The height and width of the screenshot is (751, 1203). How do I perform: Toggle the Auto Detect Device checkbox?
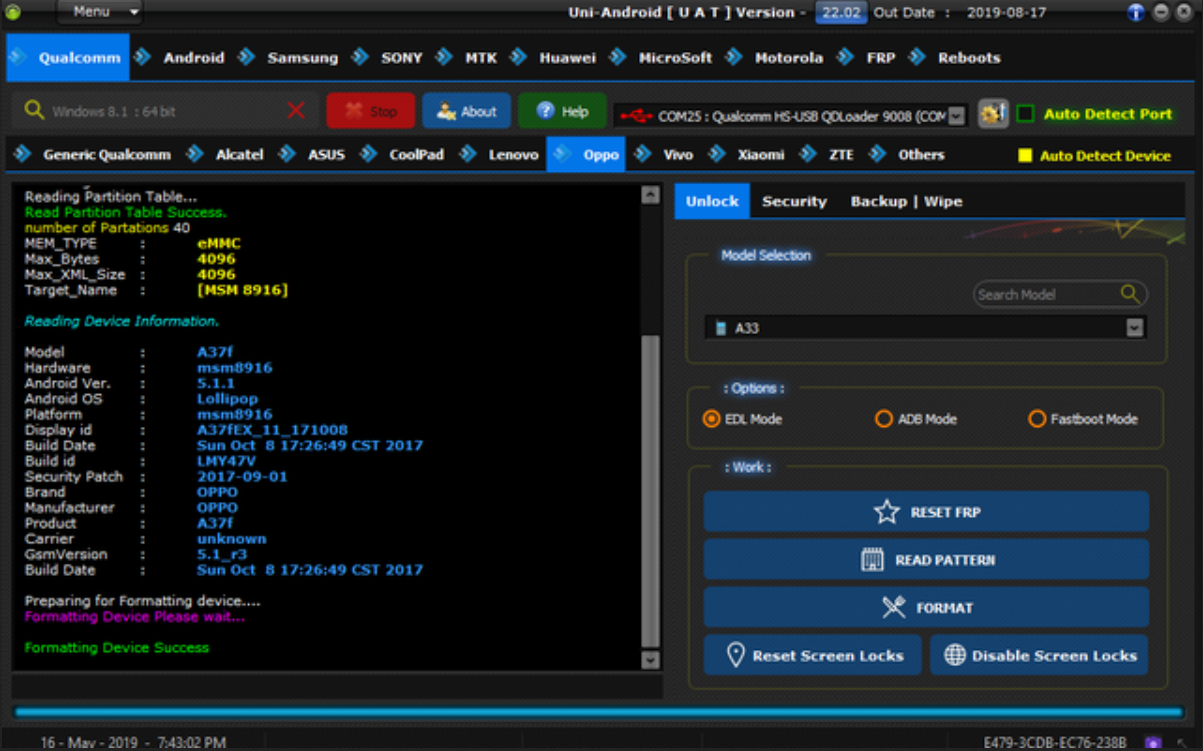point(1025,156)
